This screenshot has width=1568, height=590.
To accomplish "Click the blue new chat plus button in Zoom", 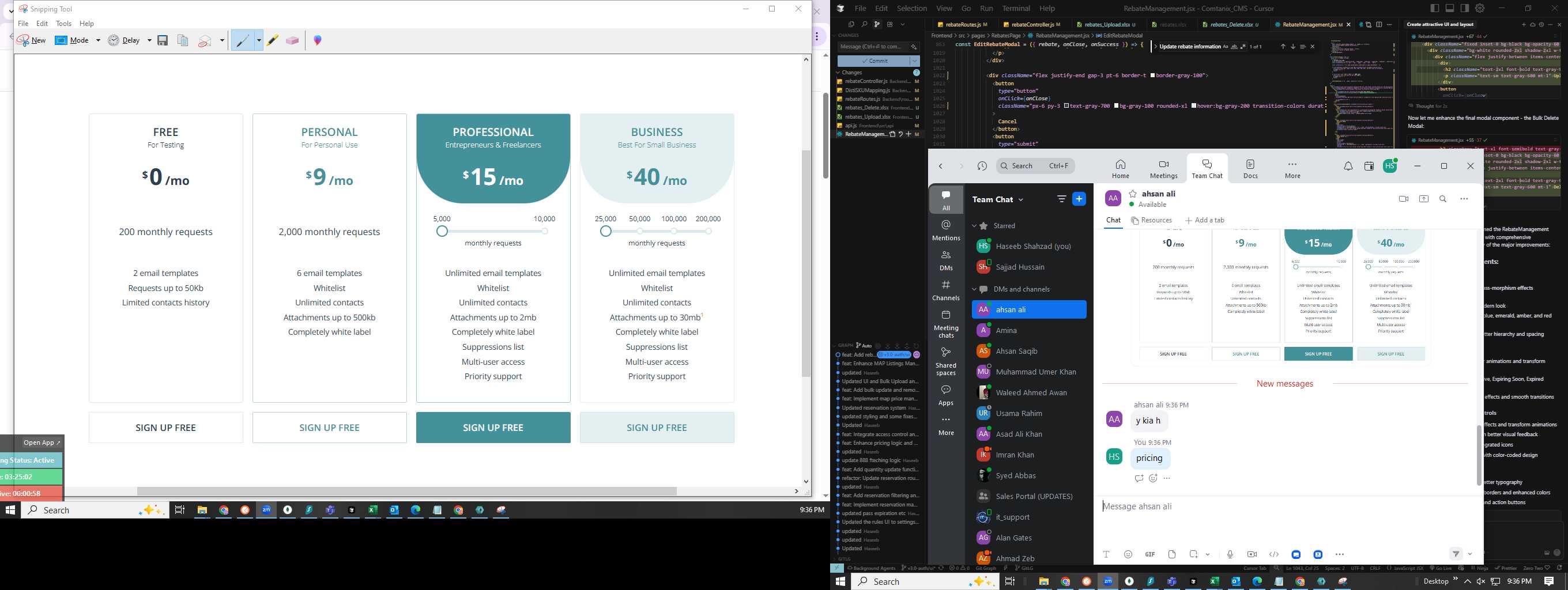I will 1079,199.
